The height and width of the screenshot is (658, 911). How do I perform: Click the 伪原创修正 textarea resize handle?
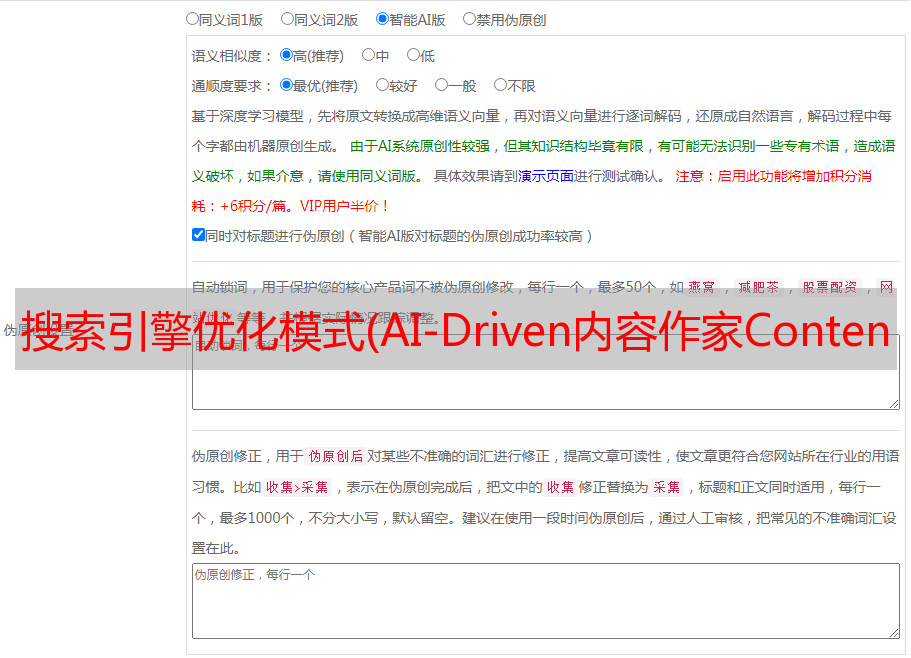tap(894, 634)
